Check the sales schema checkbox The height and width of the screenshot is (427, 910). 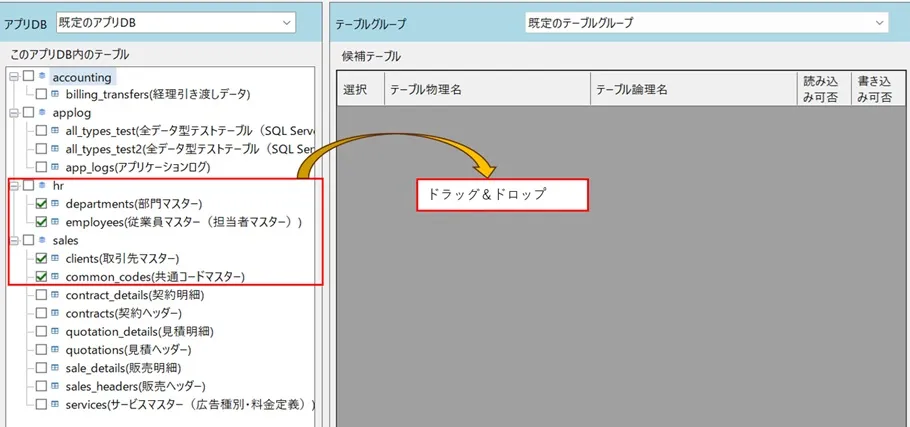28,240
